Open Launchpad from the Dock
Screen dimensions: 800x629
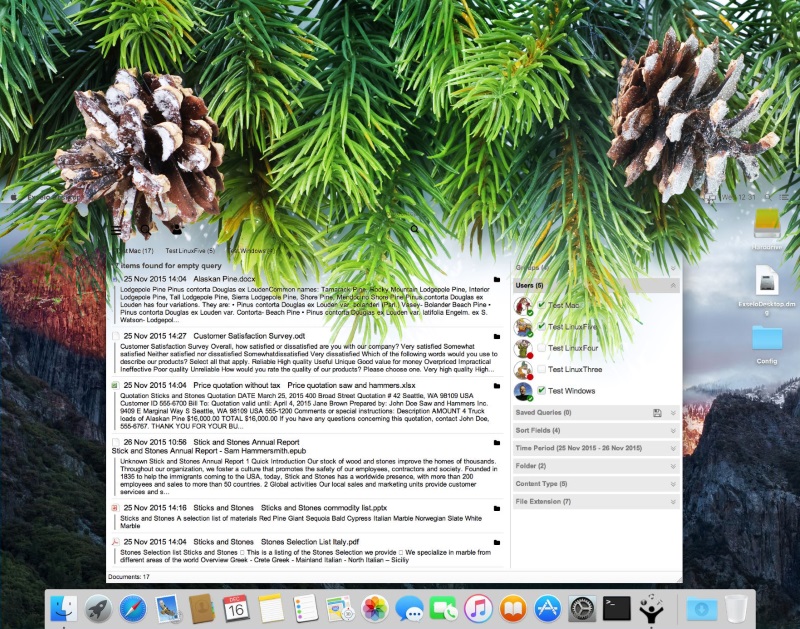98,609
